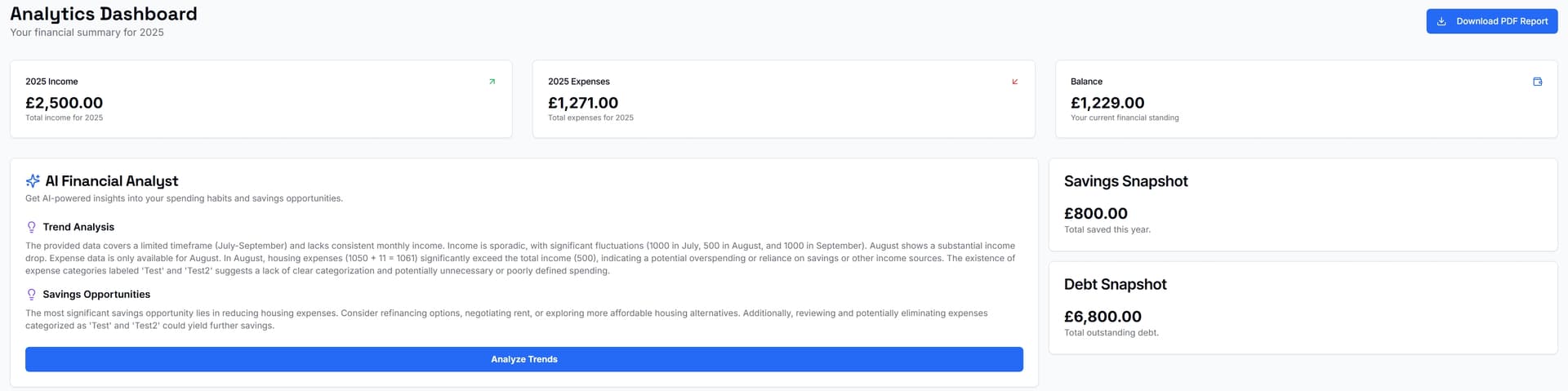Open the Debt Snapshot card heading
This screenshot has height=391, width=1568.
point(1115,284)
